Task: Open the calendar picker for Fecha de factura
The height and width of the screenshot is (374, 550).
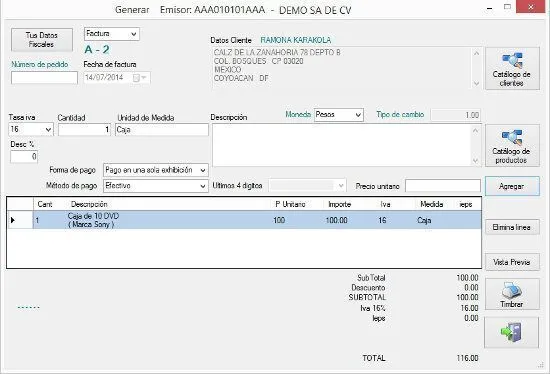Action: [x=140, y=78]
